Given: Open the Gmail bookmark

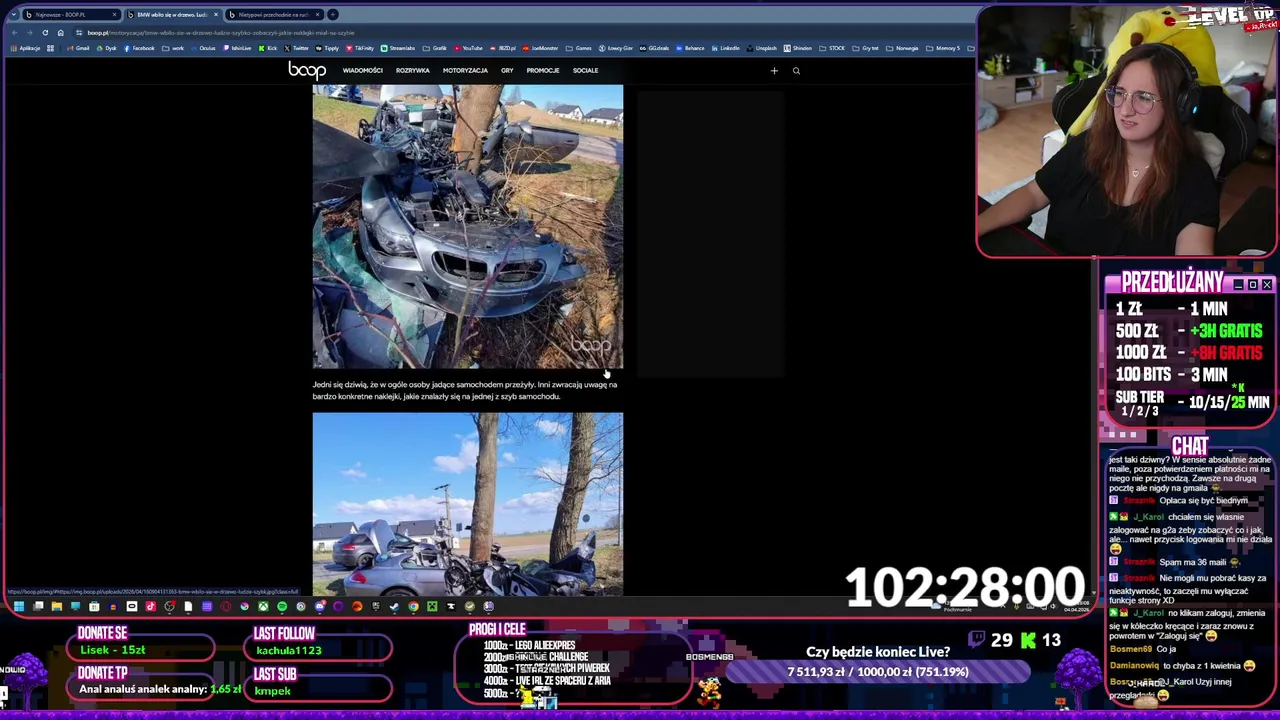Looking at the screenshot, I should pos(78,48).
